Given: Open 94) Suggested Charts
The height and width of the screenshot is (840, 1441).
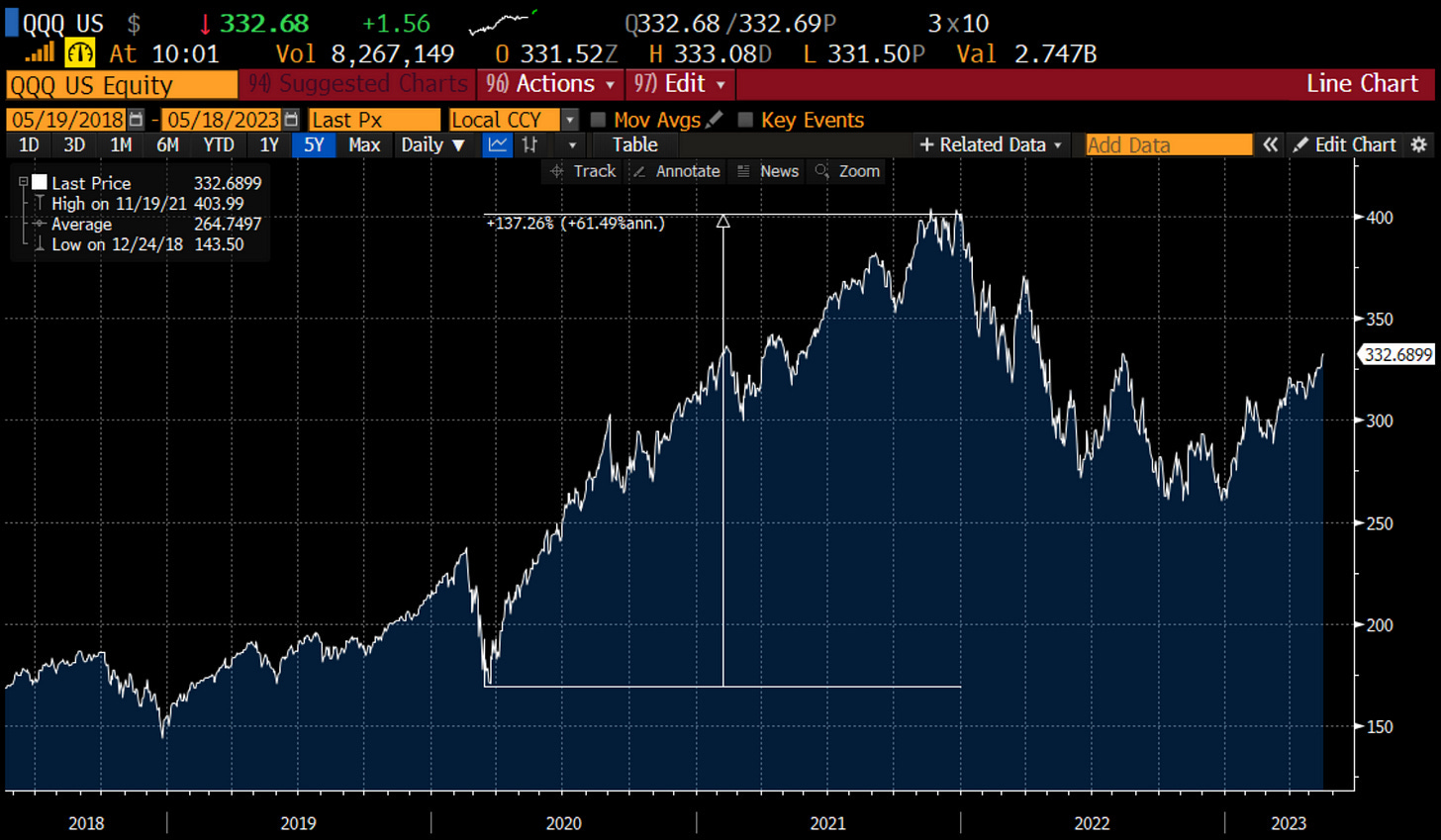Looking at the screenshot, I should (356, 84).
